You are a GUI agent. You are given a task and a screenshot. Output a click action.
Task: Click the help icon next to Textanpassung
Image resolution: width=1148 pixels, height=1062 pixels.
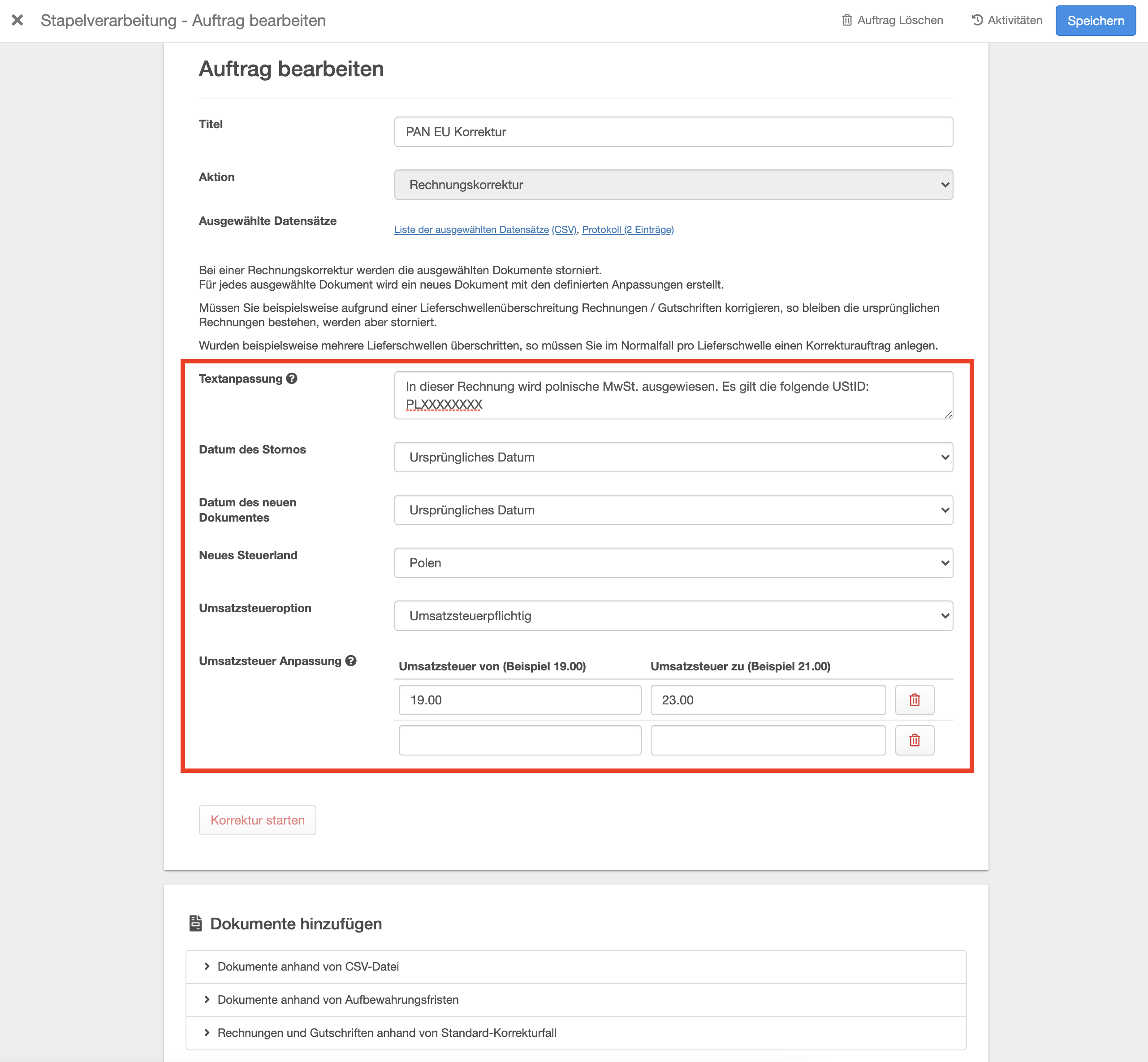[292, 378]
